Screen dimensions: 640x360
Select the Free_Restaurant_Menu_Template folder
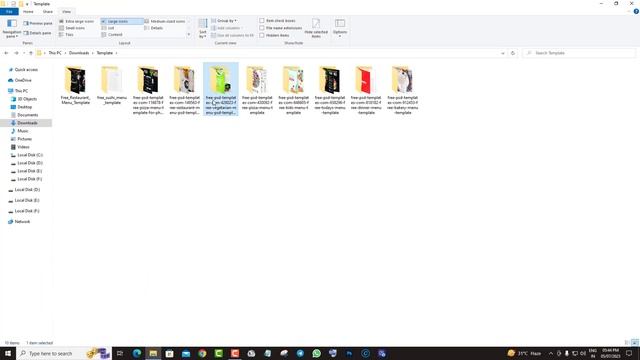click(x=76, y=85)
